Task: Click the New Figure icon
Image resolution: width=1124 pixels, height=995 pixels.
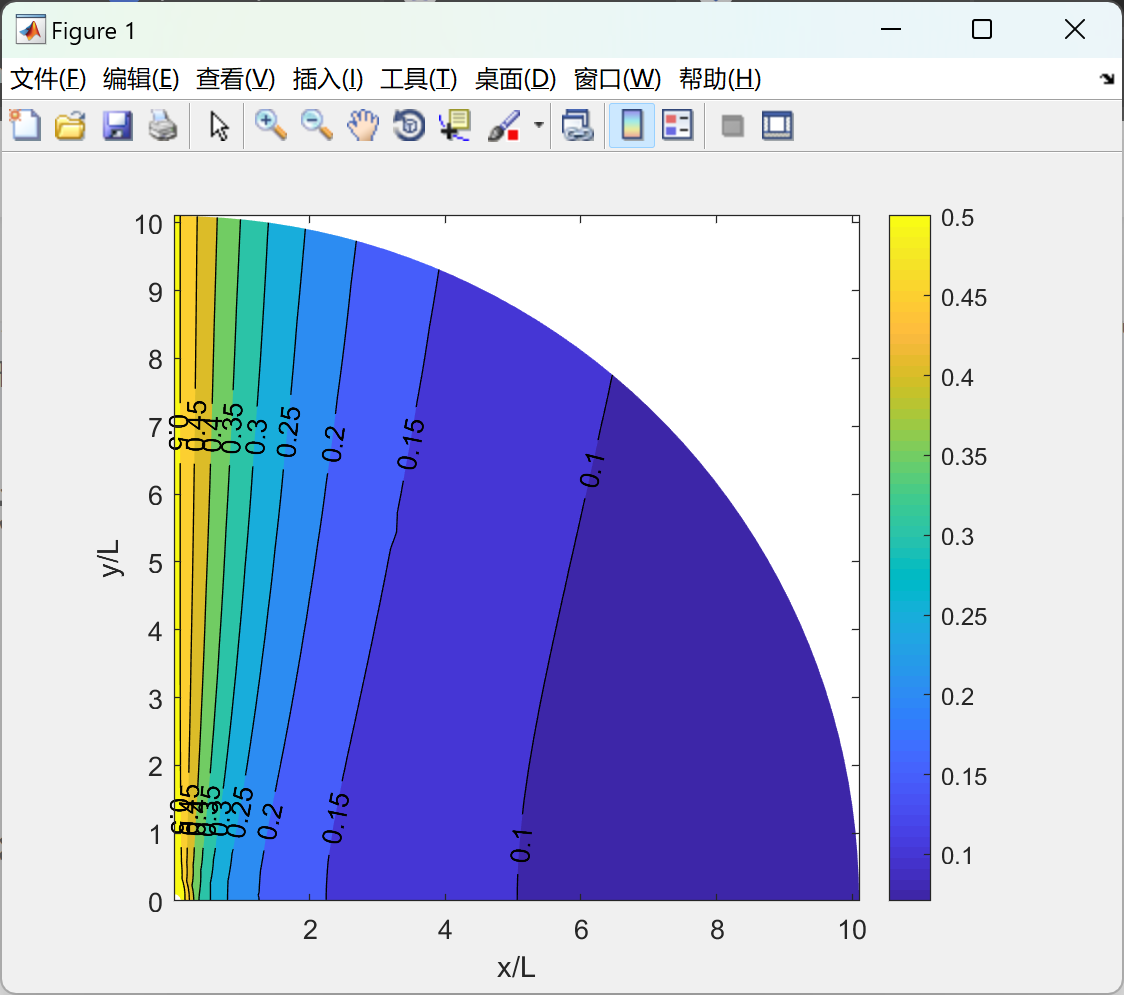Action: point(25,125)
